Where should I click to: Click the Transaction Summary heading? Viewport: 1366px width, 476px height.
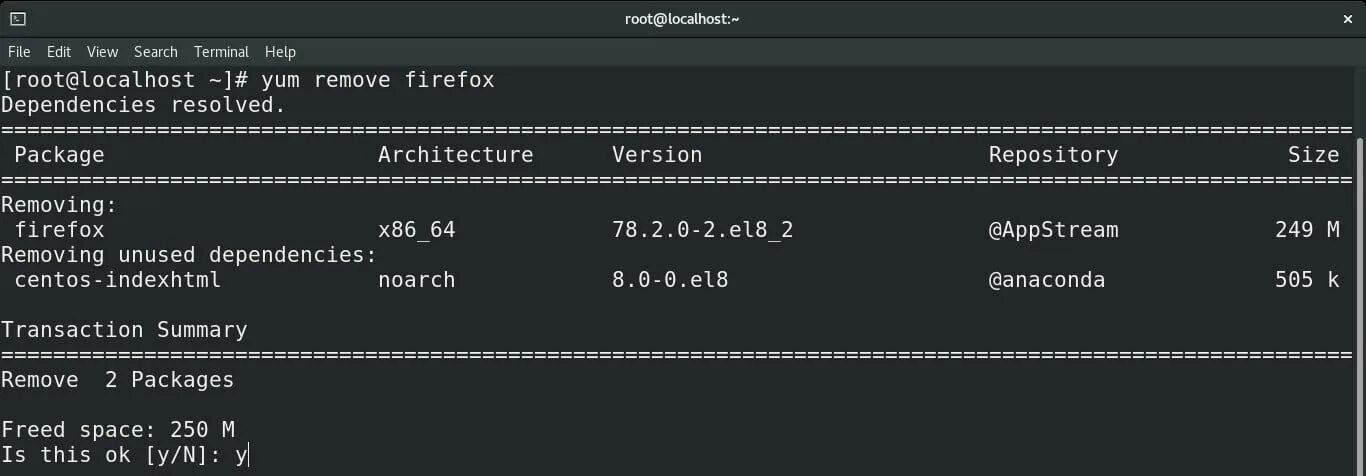pos(124,330)
